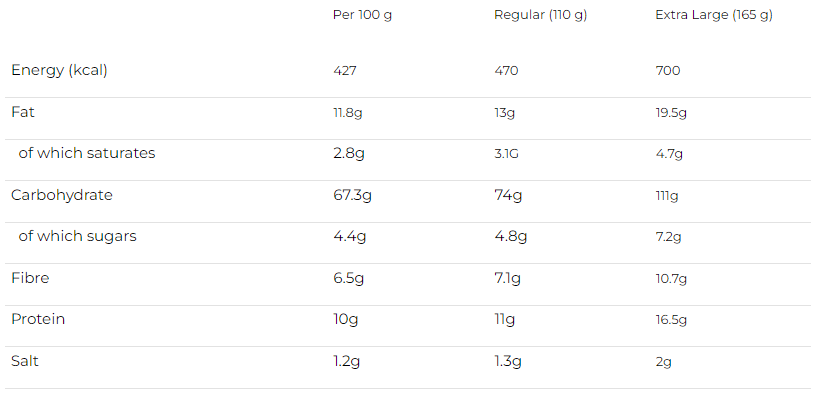Click the 67.3g carbohydrate value
817x393 pixels.
pos(352,196)
